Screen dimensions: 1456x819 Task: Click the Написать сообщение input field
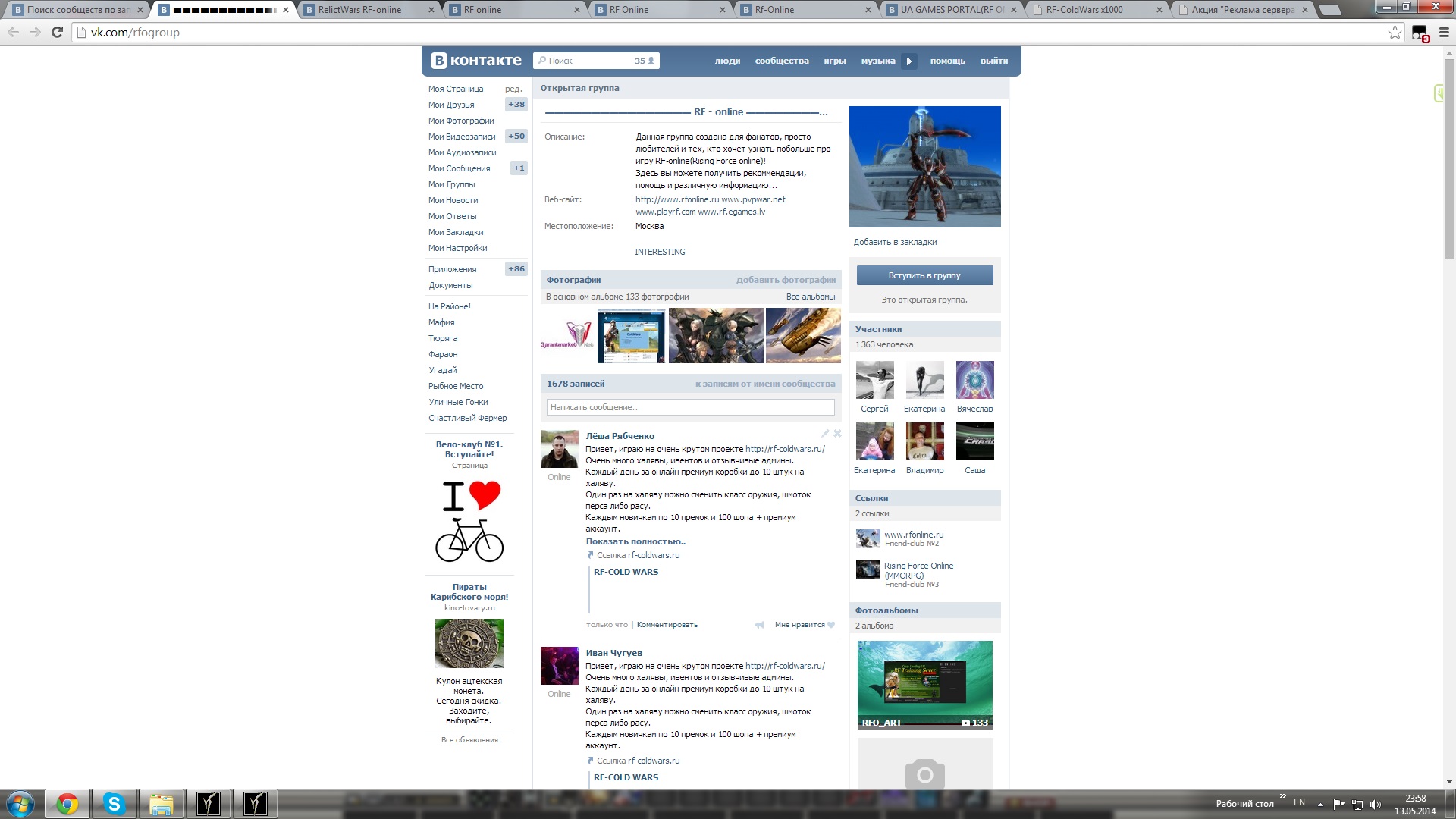point(690,407)
